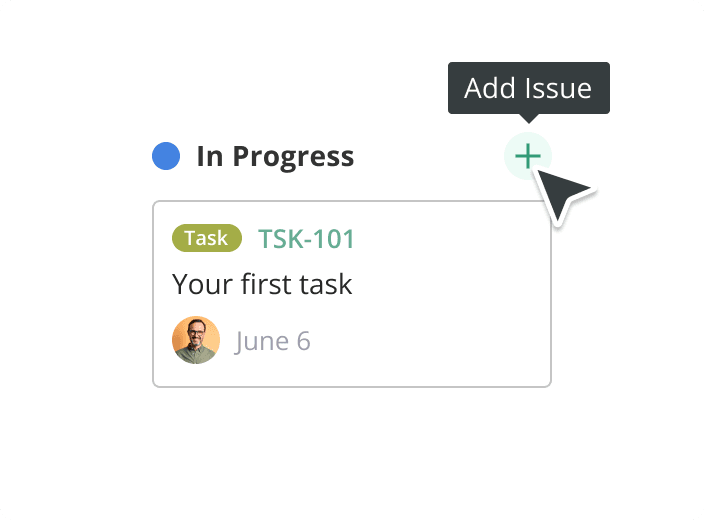Click the issue type label on the card
Screen dimensions: 704x520
(207, 238)
